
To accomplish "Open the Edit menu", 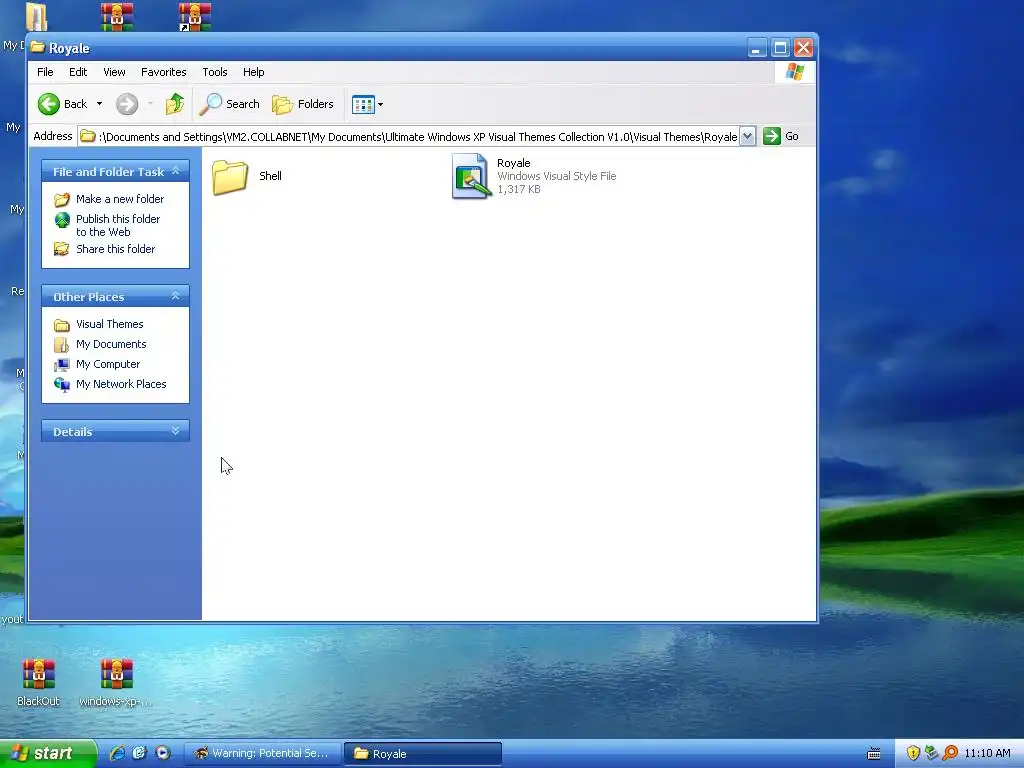I will tap(78, 72).
